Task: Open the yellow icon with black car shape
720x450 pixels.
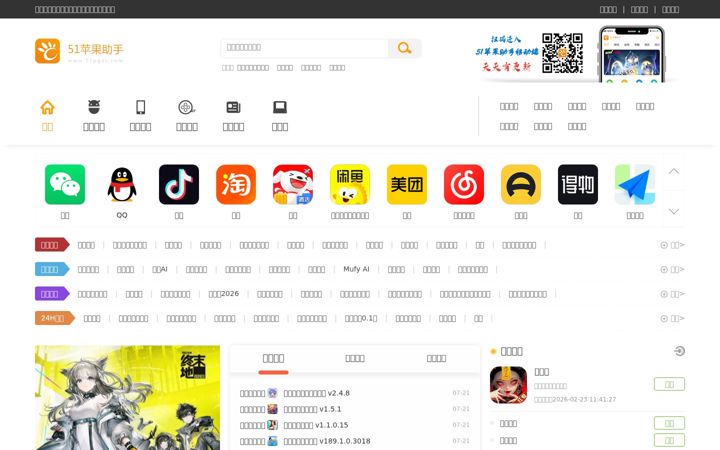Action: (x=521, y=185)
